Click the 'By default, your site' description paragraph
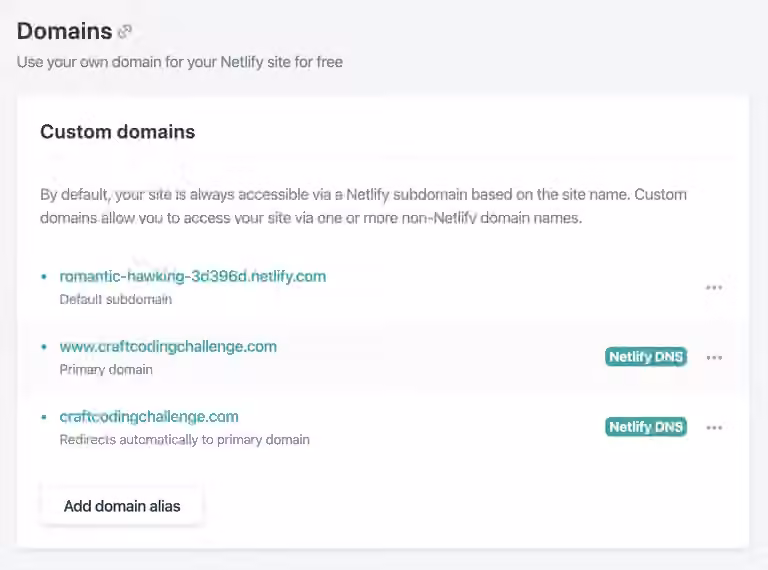 (363, 206)
